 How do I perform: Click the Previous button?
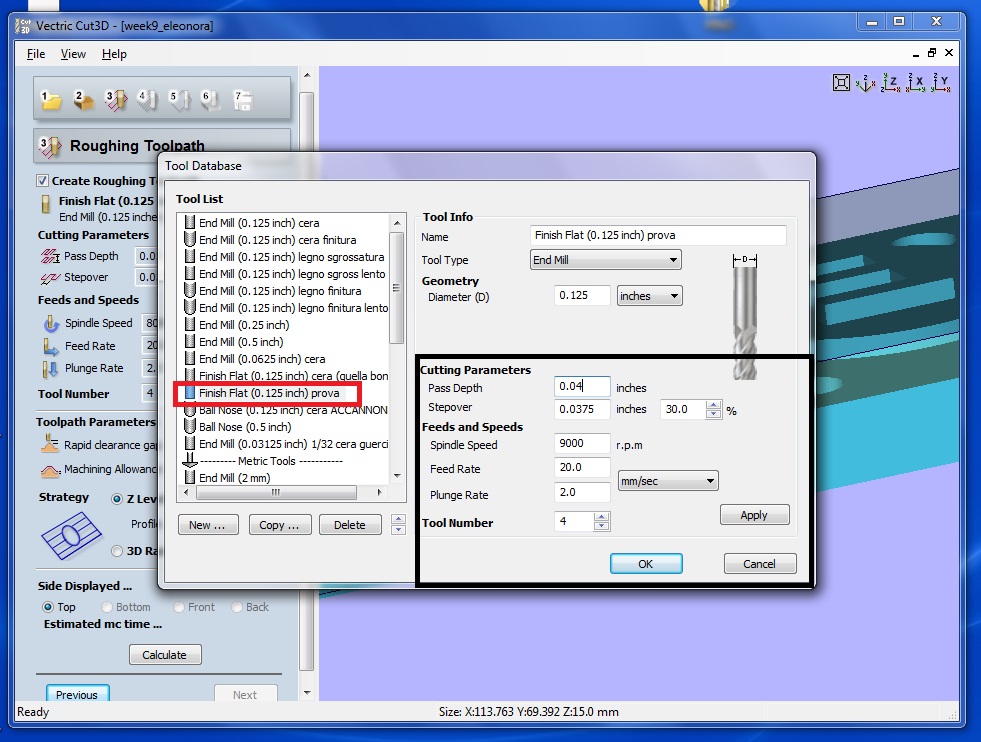[77, 694]
